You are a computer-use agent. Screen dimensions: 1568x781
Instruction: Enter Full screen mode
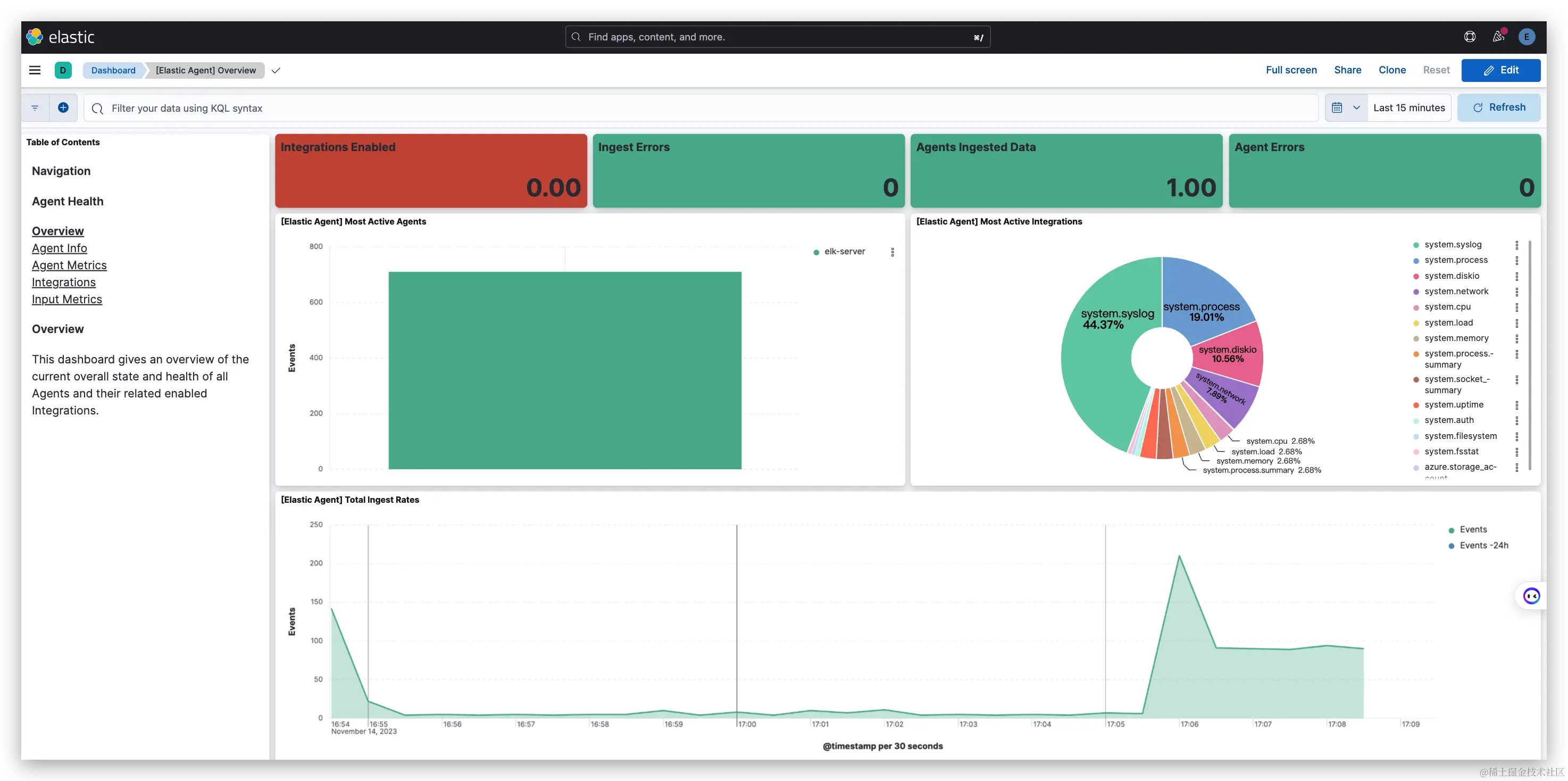(1291, 70)
